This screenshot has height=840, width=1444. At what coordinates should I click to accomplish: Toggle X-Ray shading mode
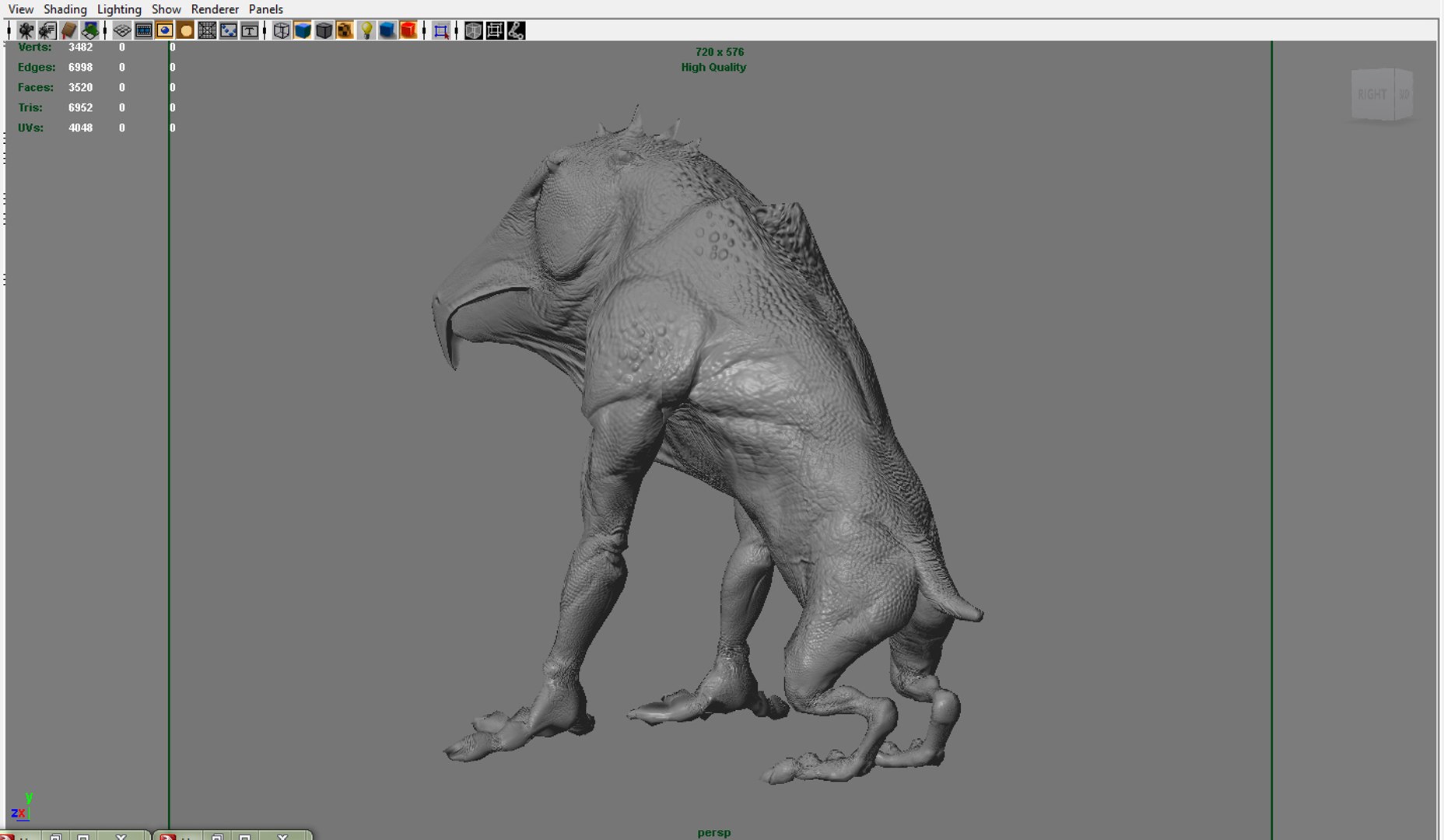coord(473,30)
